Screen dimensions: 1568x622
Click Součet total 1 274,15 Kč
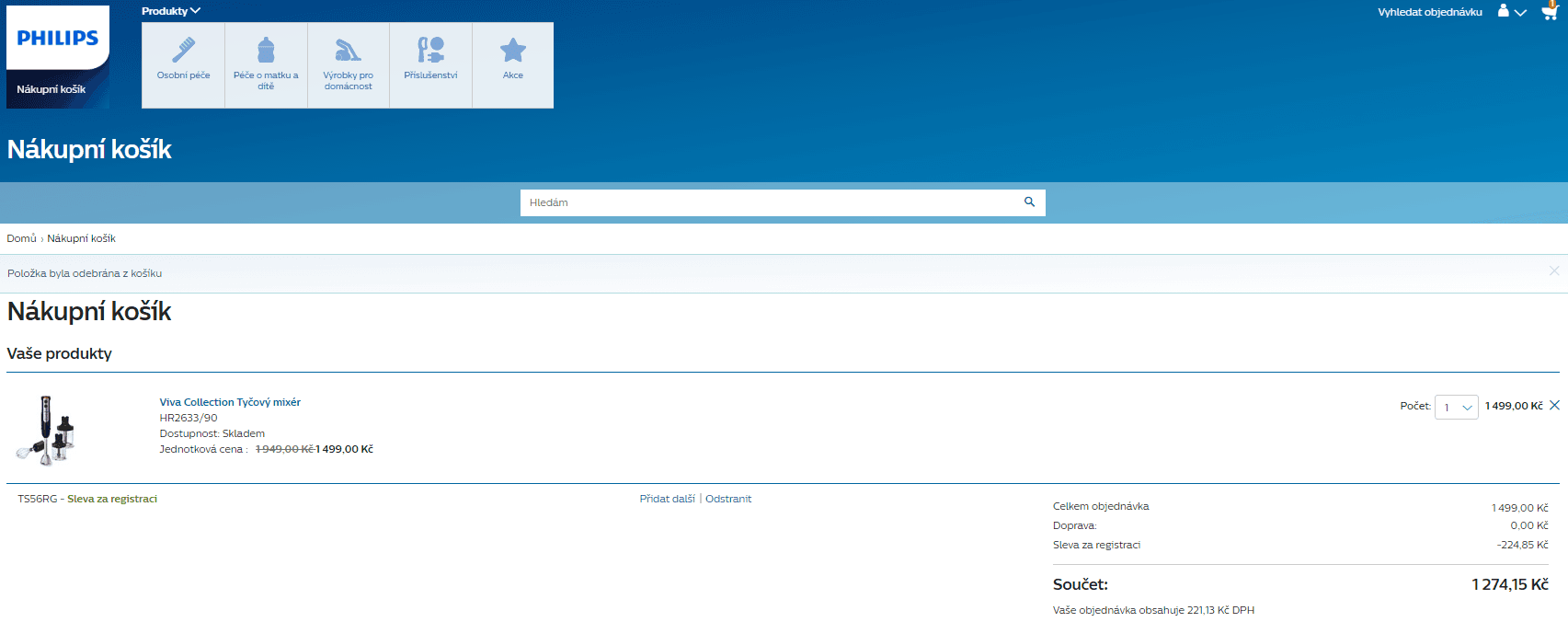coord(1510,584)
